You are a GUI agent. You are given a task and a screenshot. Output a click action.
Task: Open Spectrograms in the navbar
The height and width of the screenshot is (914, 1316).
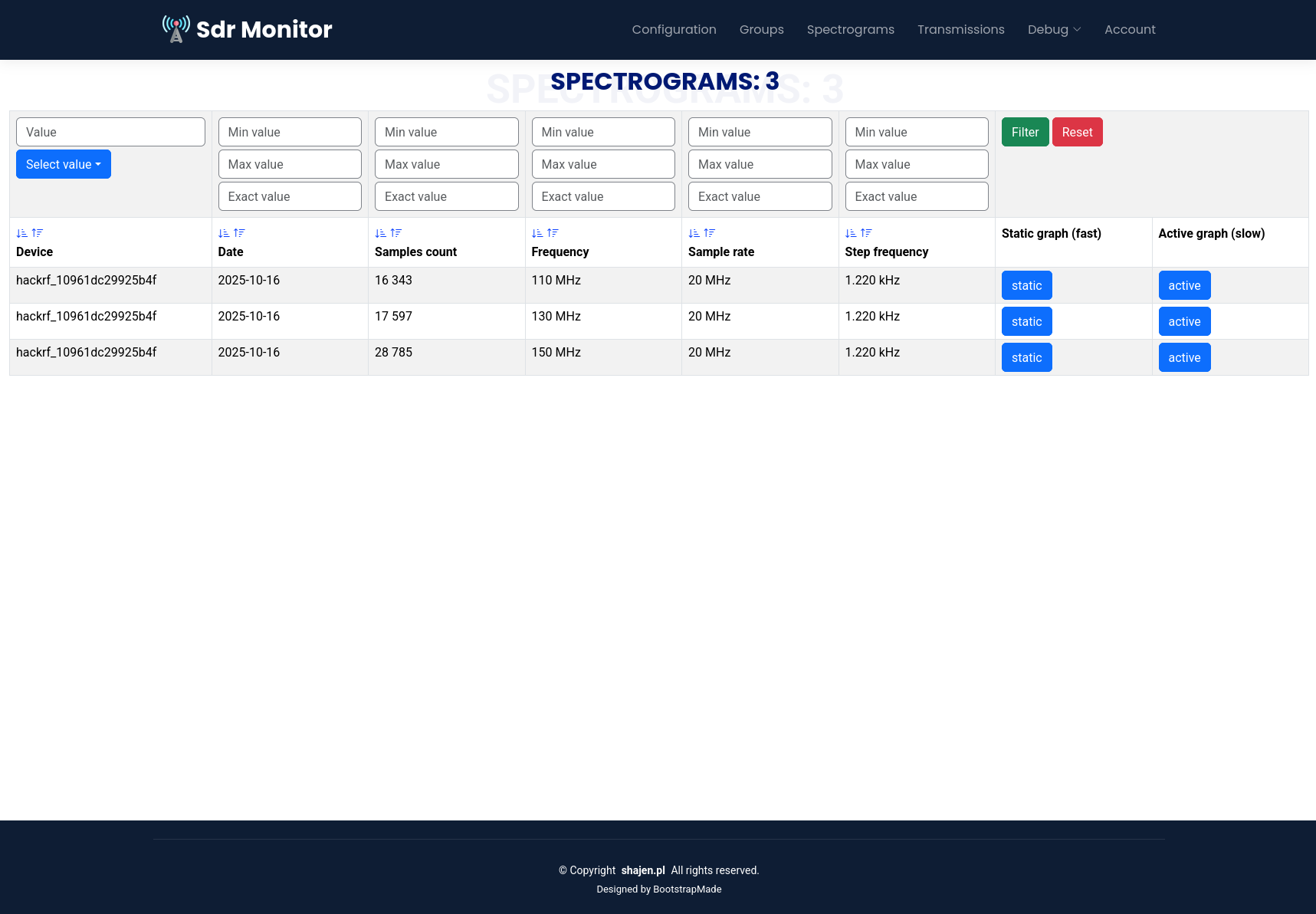pos(850,29)
